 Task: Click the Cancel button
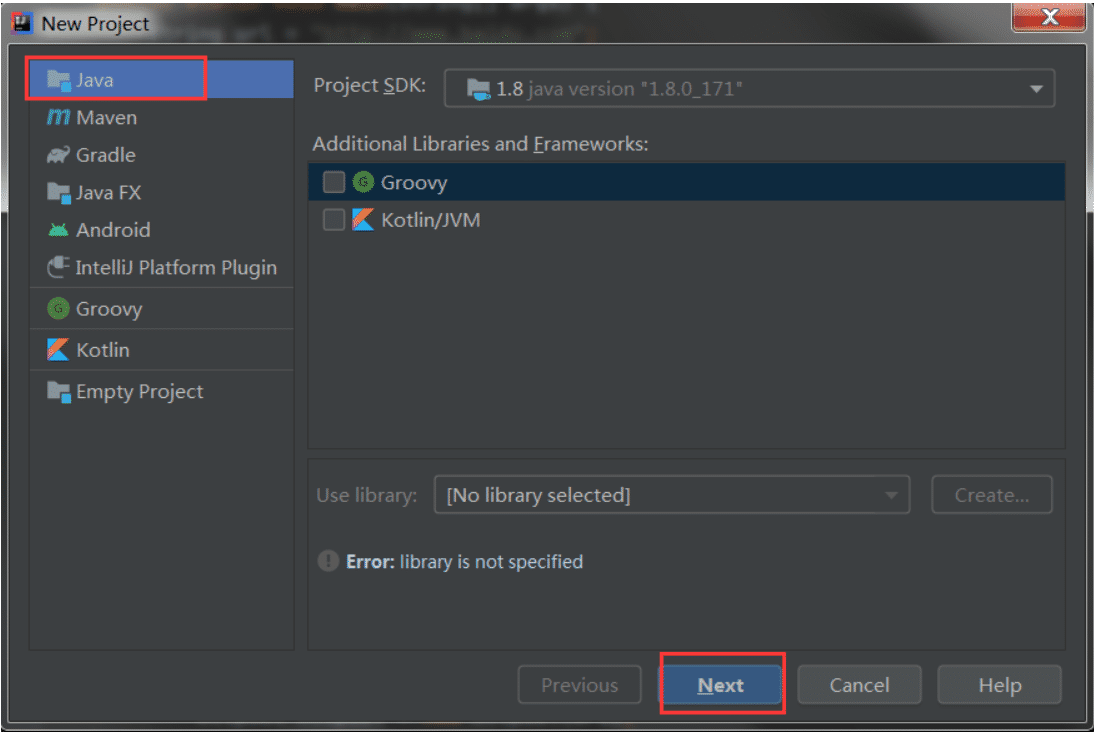(859, 685)
